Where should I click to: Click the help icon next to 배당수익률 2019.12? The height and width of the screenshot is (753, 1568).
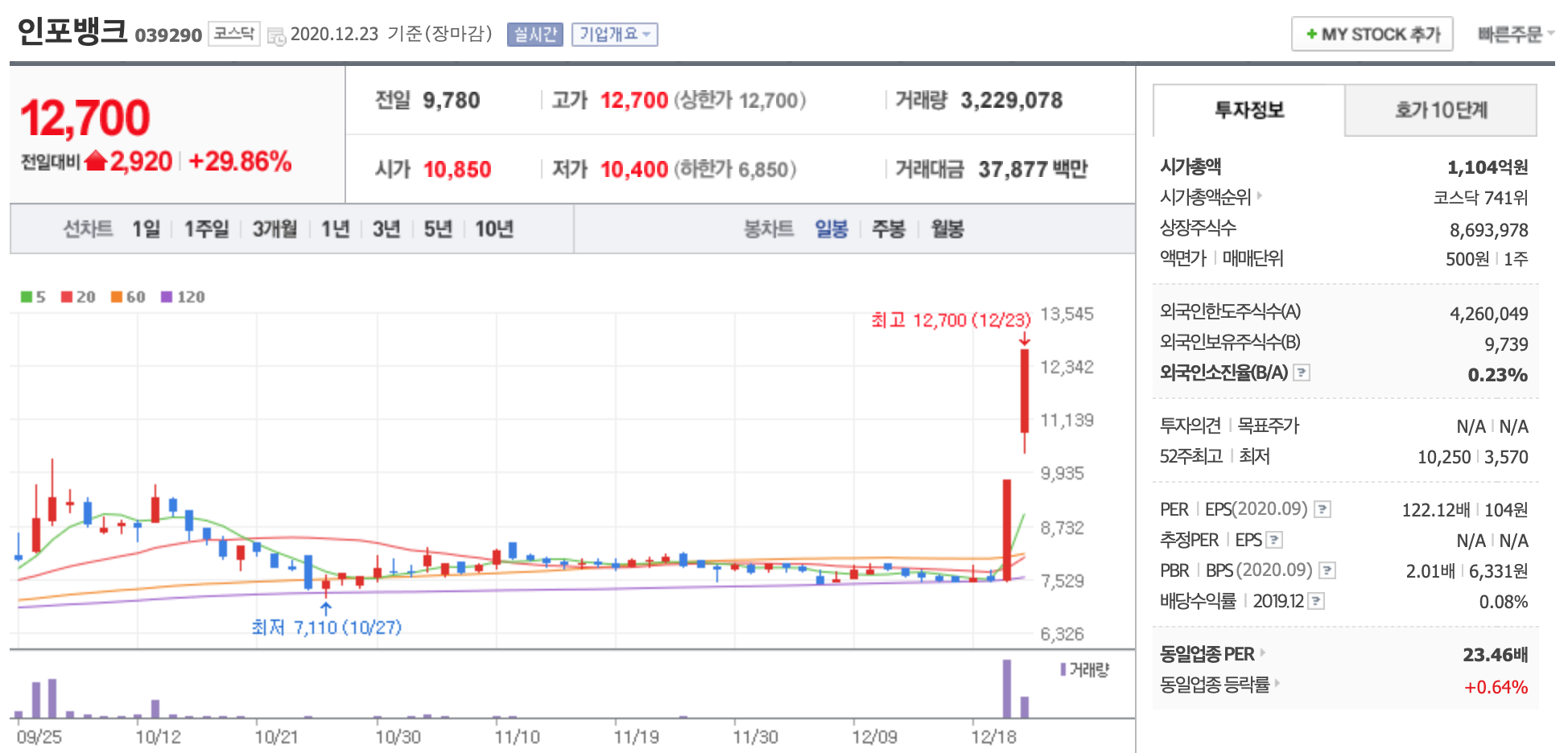pos(1316,601)
